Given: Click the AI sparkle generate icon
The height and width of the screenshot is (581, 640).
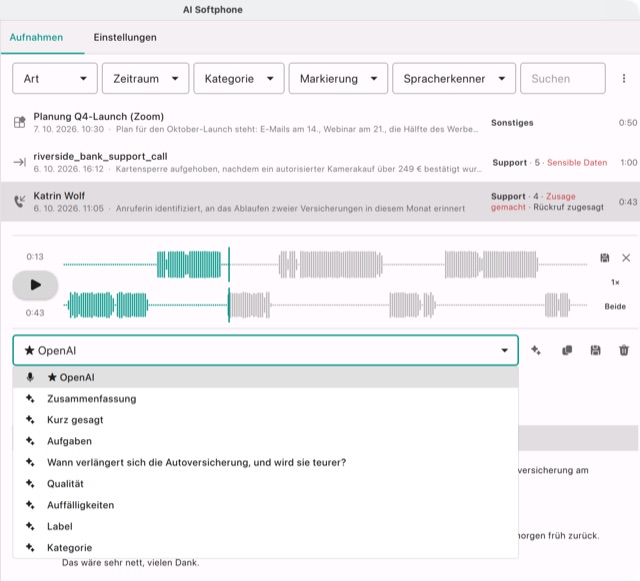Looking at the screenshot, I should pyautogui.click(x=536, y=350).
